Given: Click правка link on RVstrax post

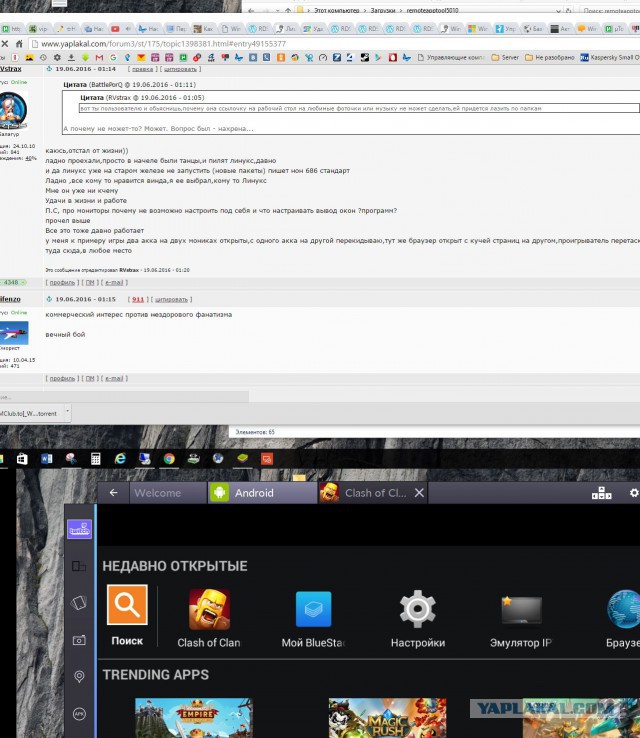Looking at the screenshot, I should (142, 69).
